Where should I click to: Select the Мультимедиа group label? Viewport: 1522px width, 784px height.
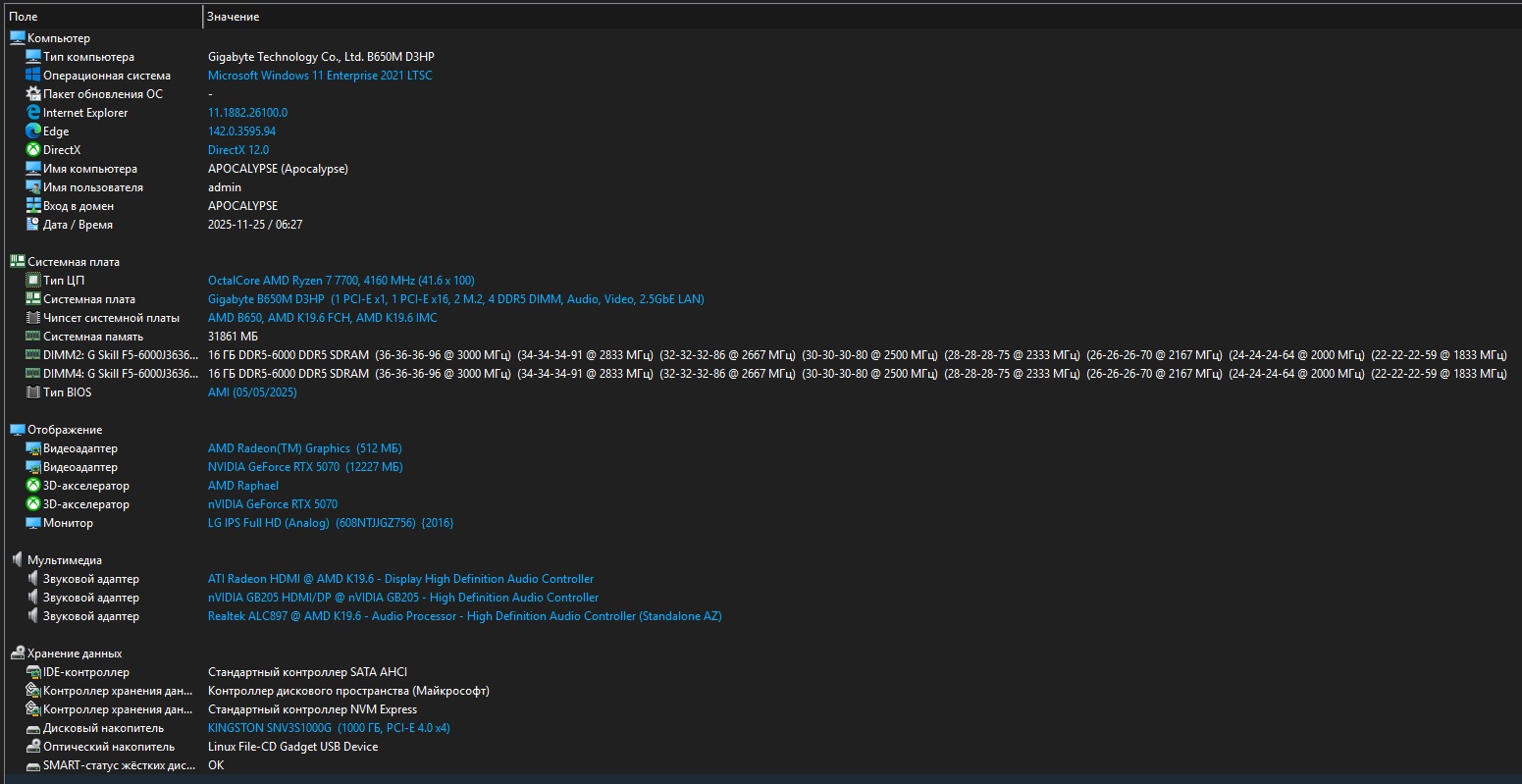tap(65, 560)
